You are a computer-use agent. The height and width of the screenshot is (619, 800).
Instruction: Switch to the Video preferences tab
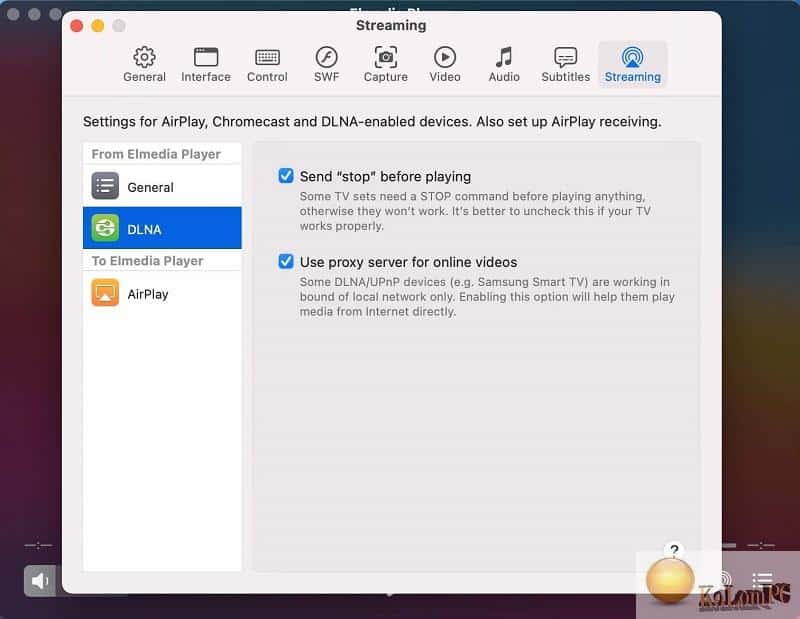[445, 64]
